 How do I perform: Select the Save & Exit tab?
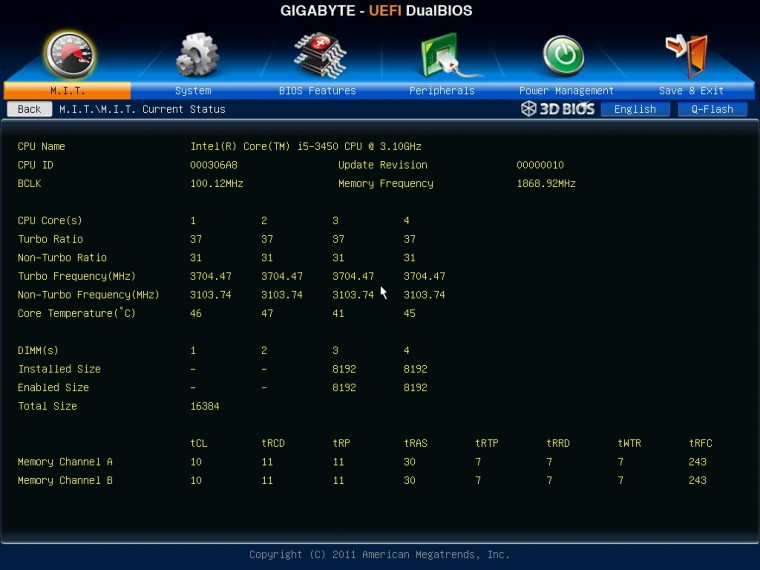[691, 91]
